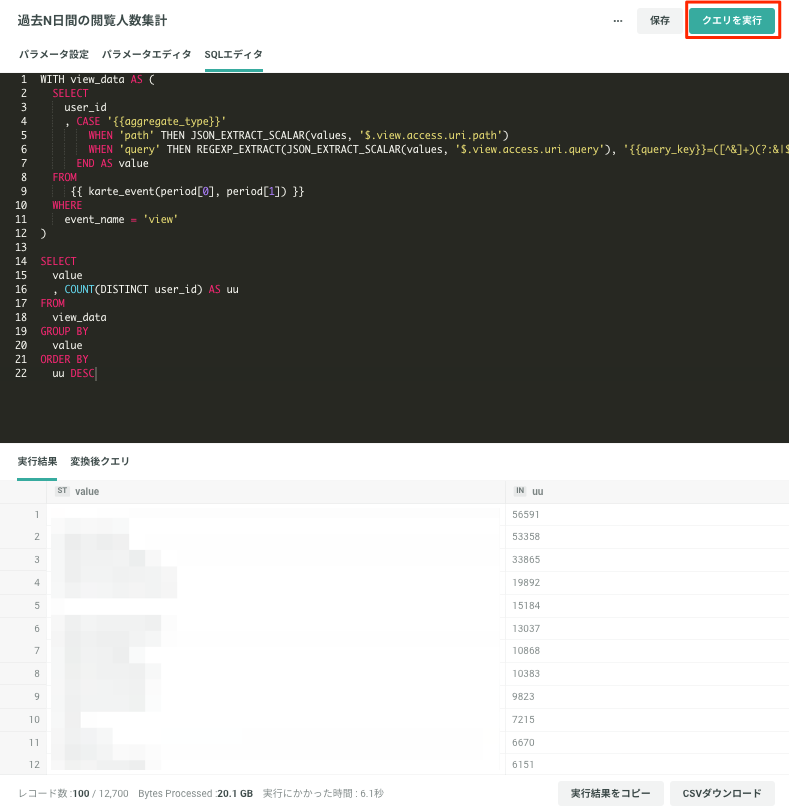Click the Bytes Processed 20.1 GB text

196,794
